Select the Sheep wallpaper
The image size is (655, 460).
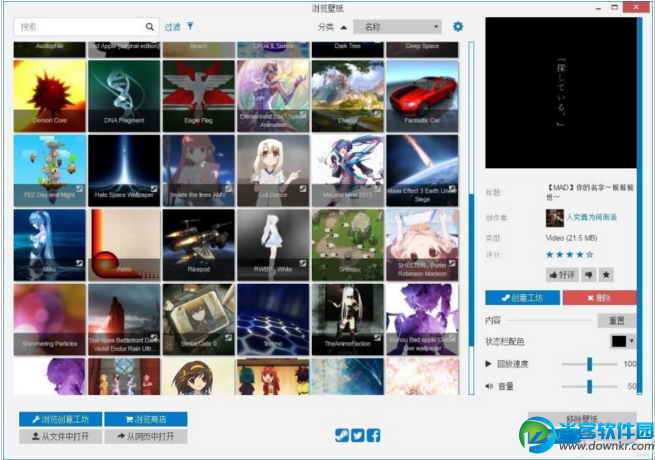[348, 245]
